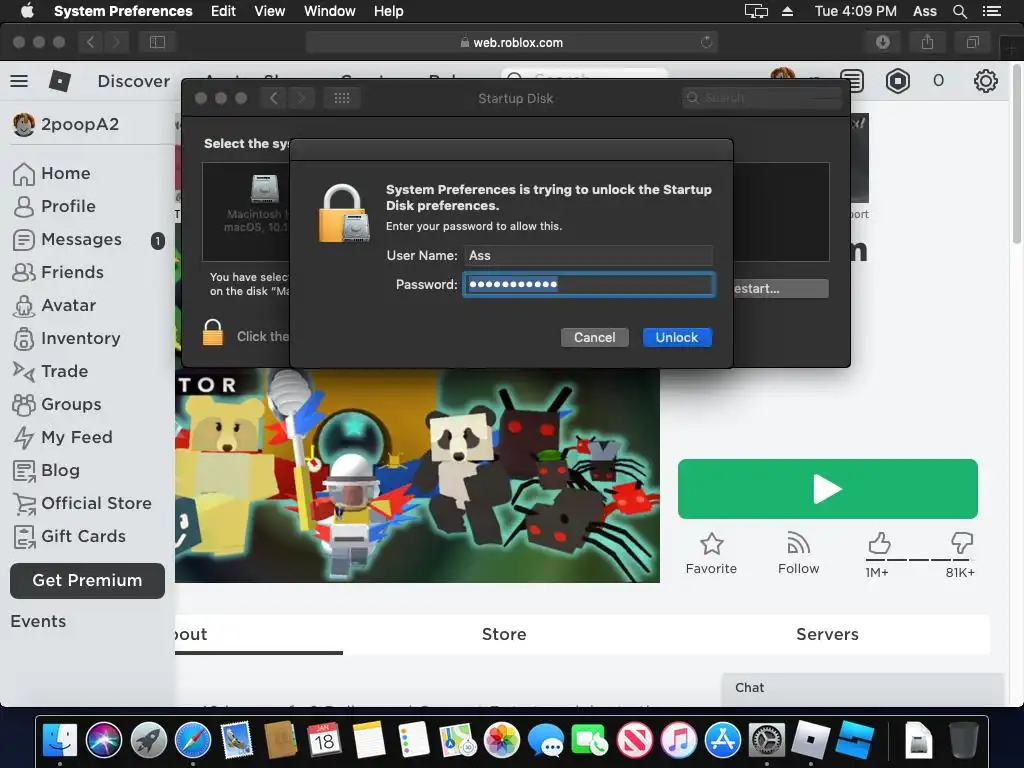Open My Feed in Roblox sidebar
1024x768 pixels.
click(x=63, y=437)
